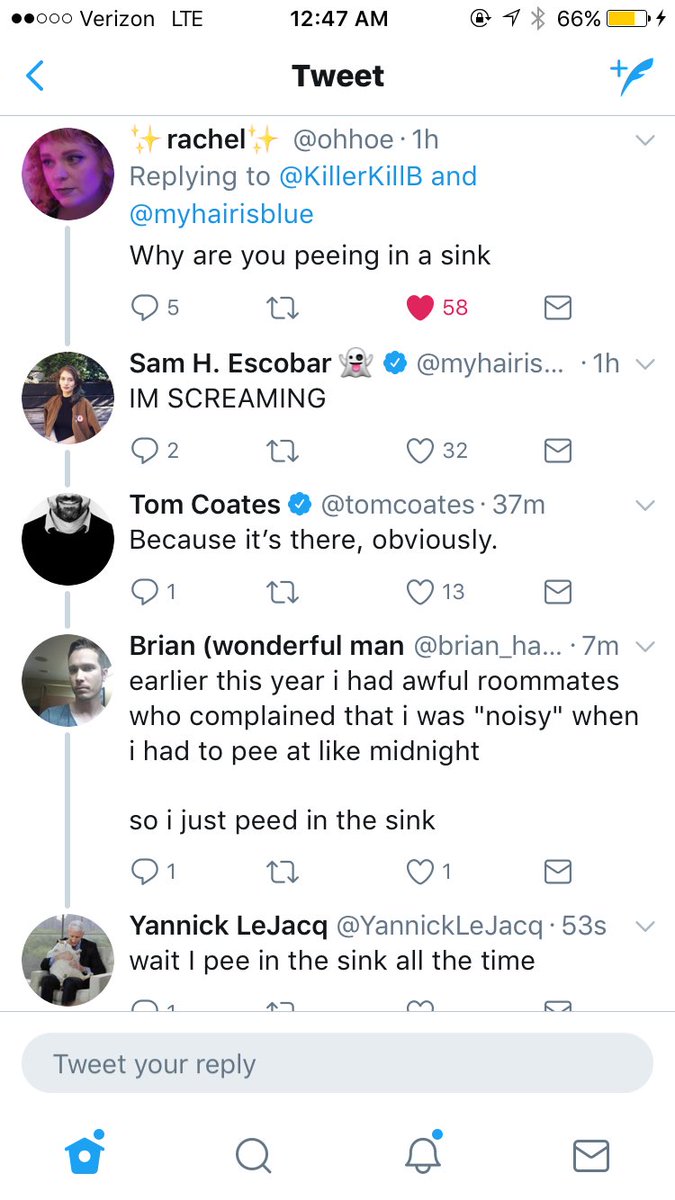The image size is (675, 1200).
Task: View Brian's profile picture
Action: (67, 680)
